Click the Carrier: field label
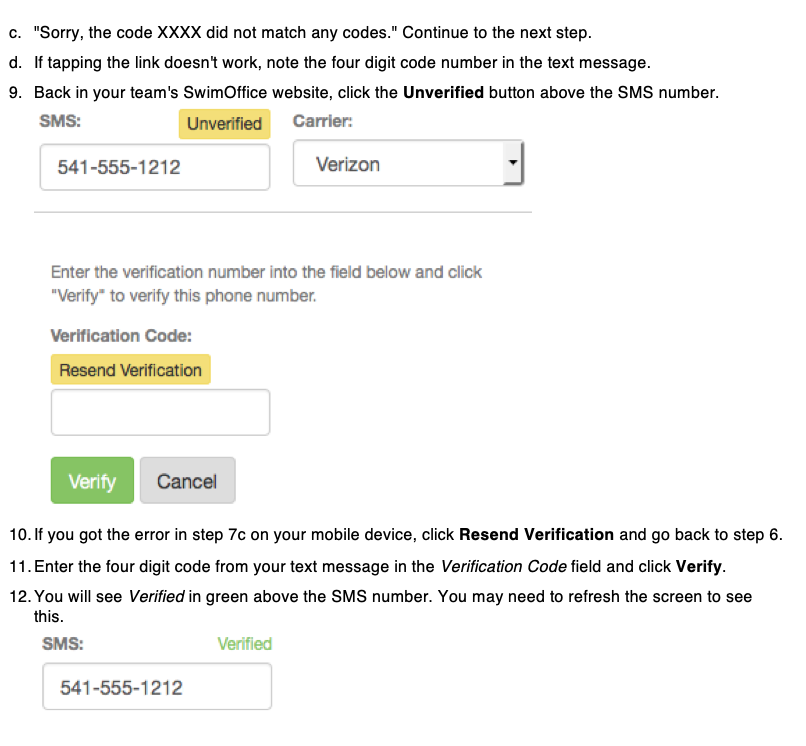806x746 pixels. 323,121
